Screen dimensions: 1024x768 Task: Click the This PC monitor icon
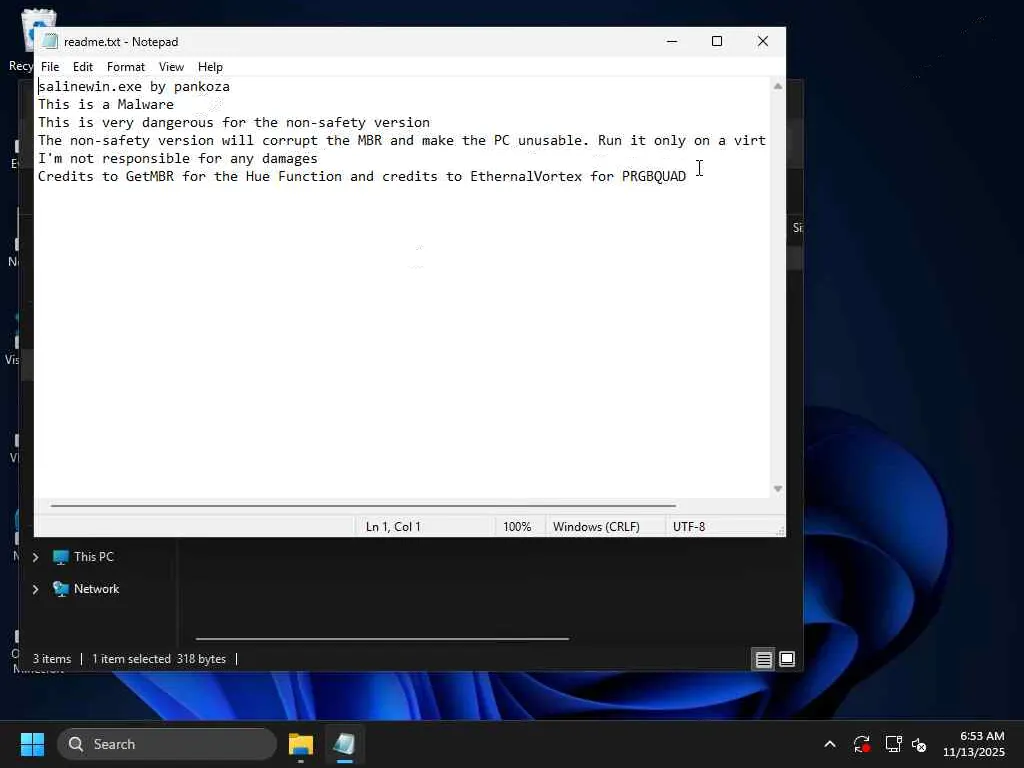61,557
